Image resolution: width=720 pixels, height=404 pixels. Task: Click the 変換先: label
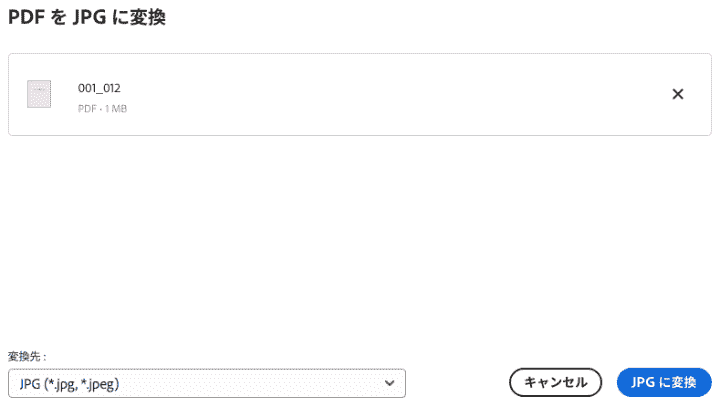click(28, 356)
